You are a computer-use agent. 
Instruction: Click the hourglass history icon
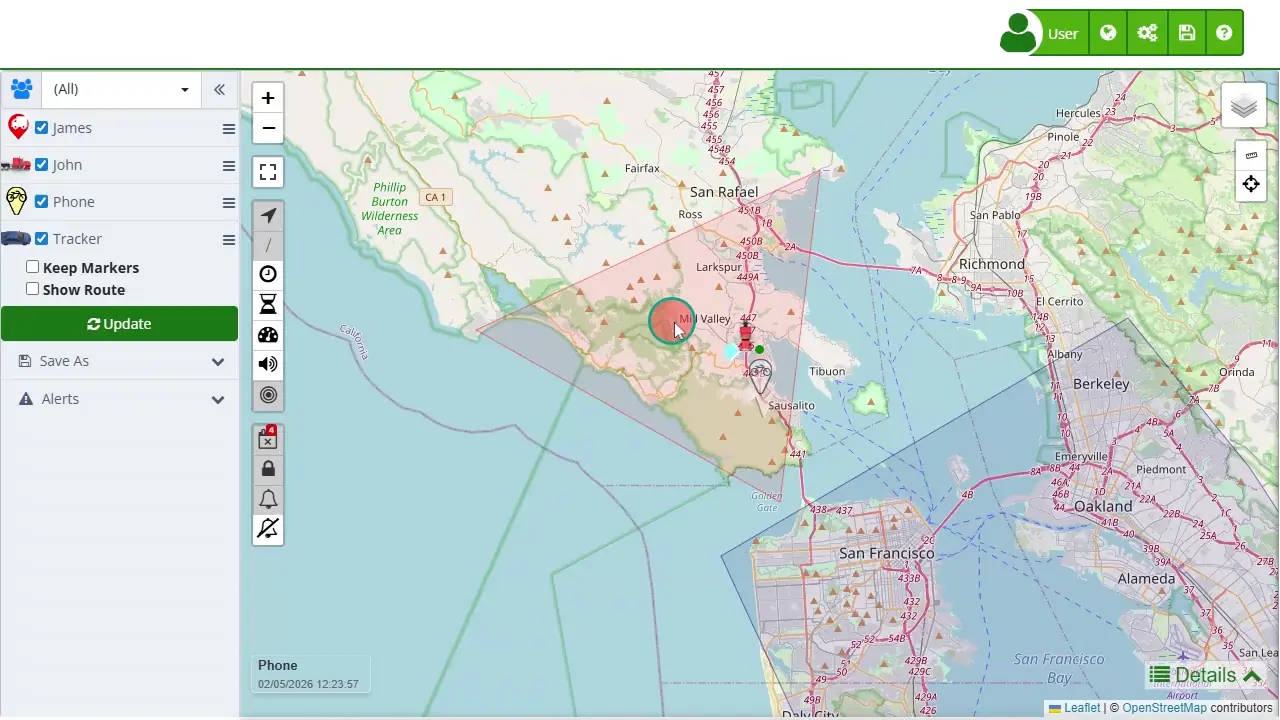(268, 303)
